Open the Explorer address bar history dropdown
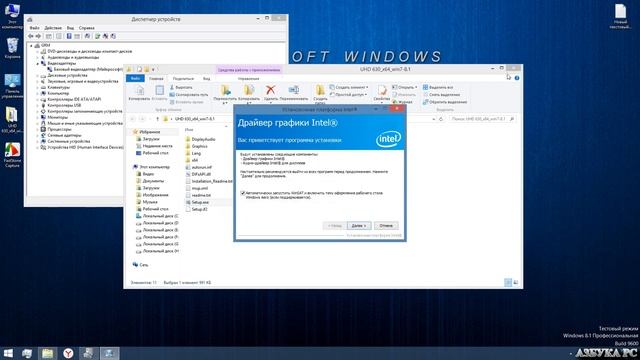 tap(433, 119)
